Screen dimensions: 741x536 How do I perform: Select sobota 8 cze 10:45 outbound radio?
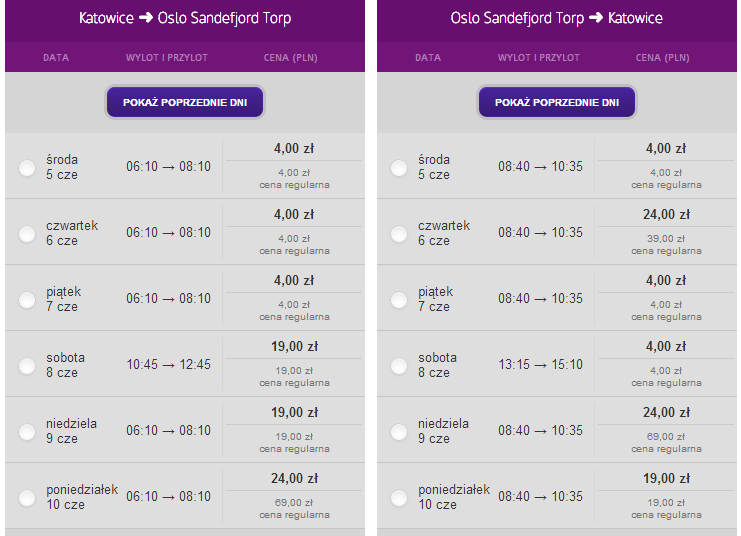coord(27,365)
